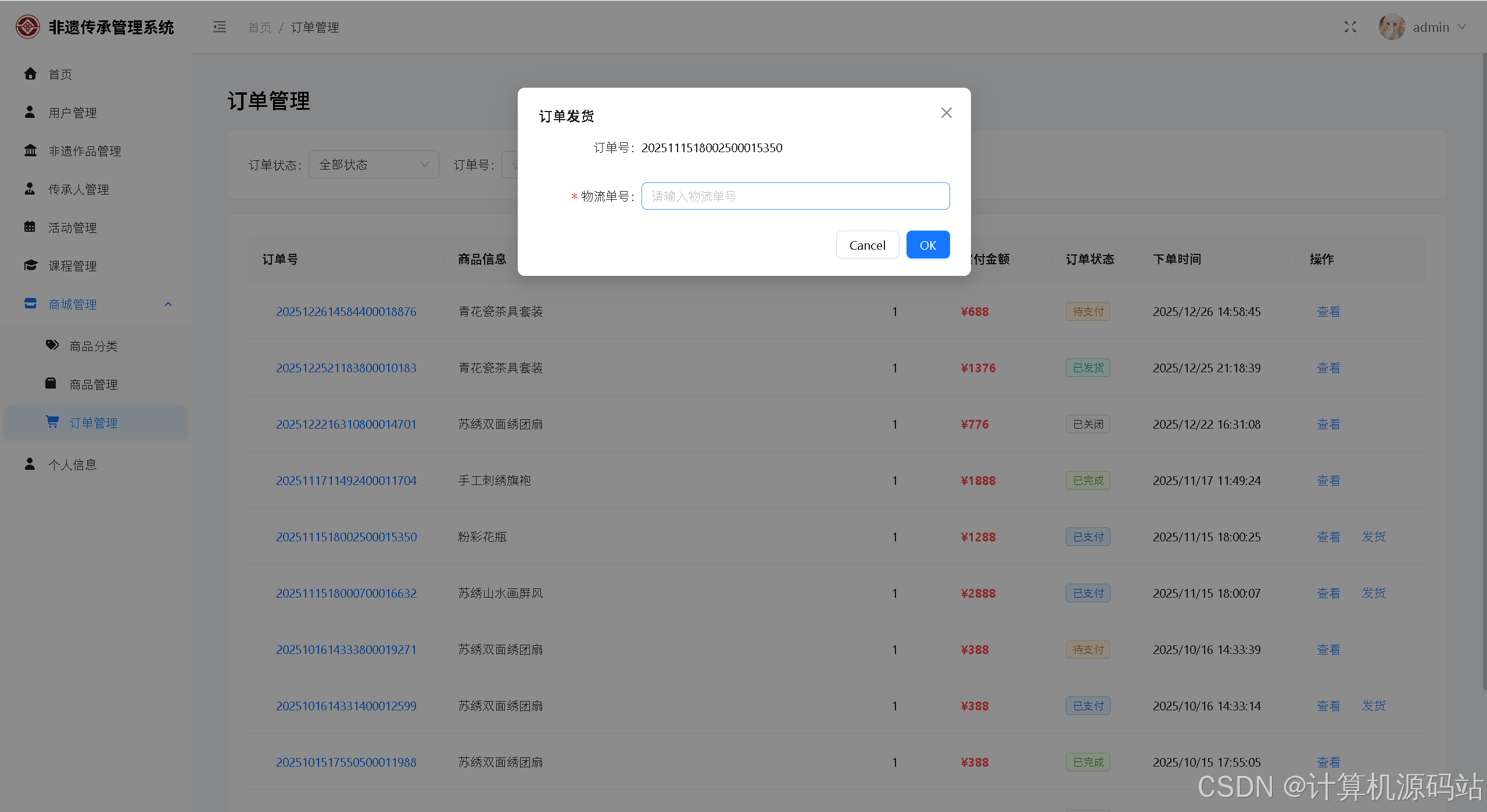This screenshot has width=1487, height=812.
Task: Collapse the 商城管理 submenu chevron
Action: tap(169, 304)
